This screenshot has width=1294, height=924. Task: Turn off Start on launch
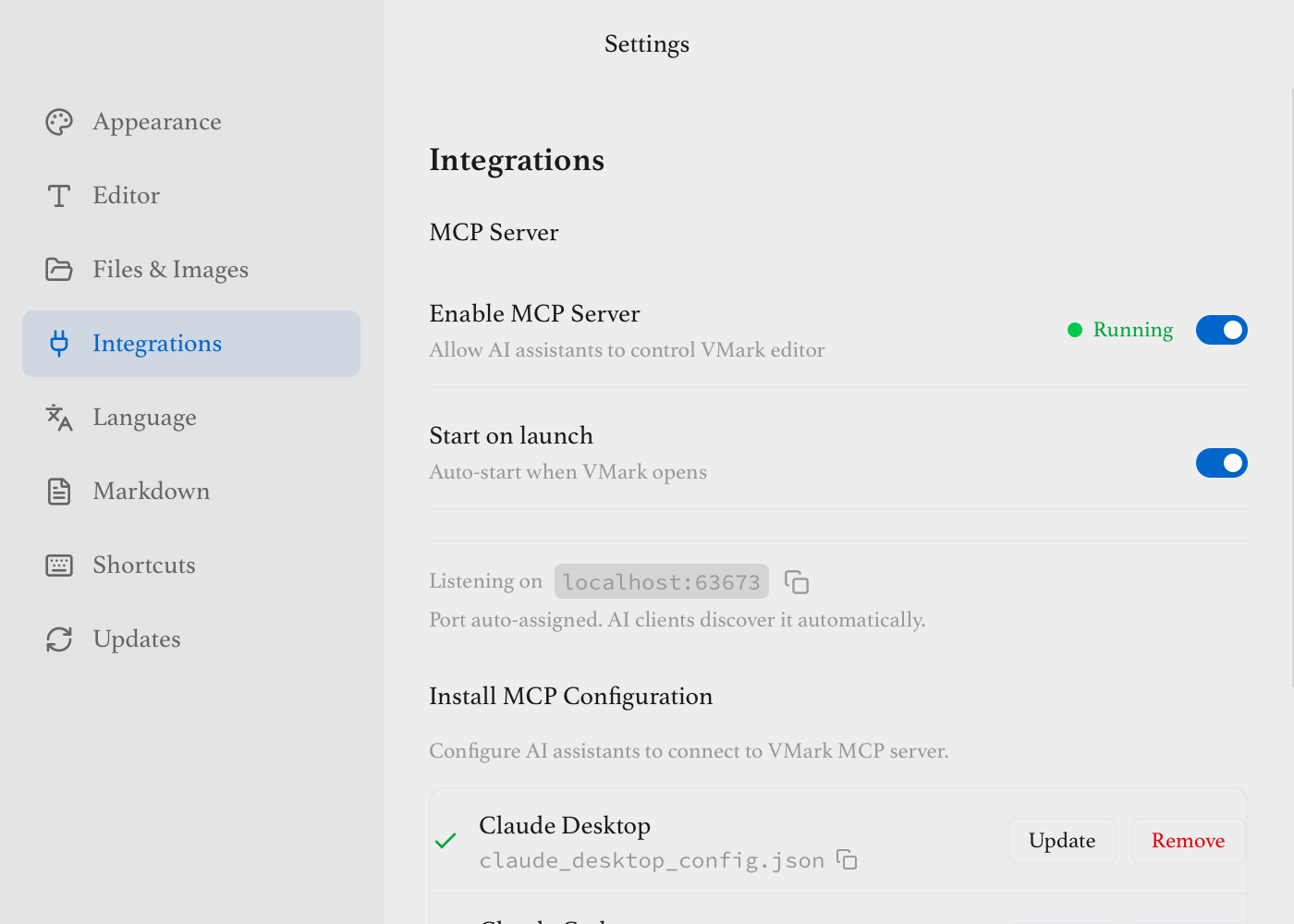(x=1221, y=463)
